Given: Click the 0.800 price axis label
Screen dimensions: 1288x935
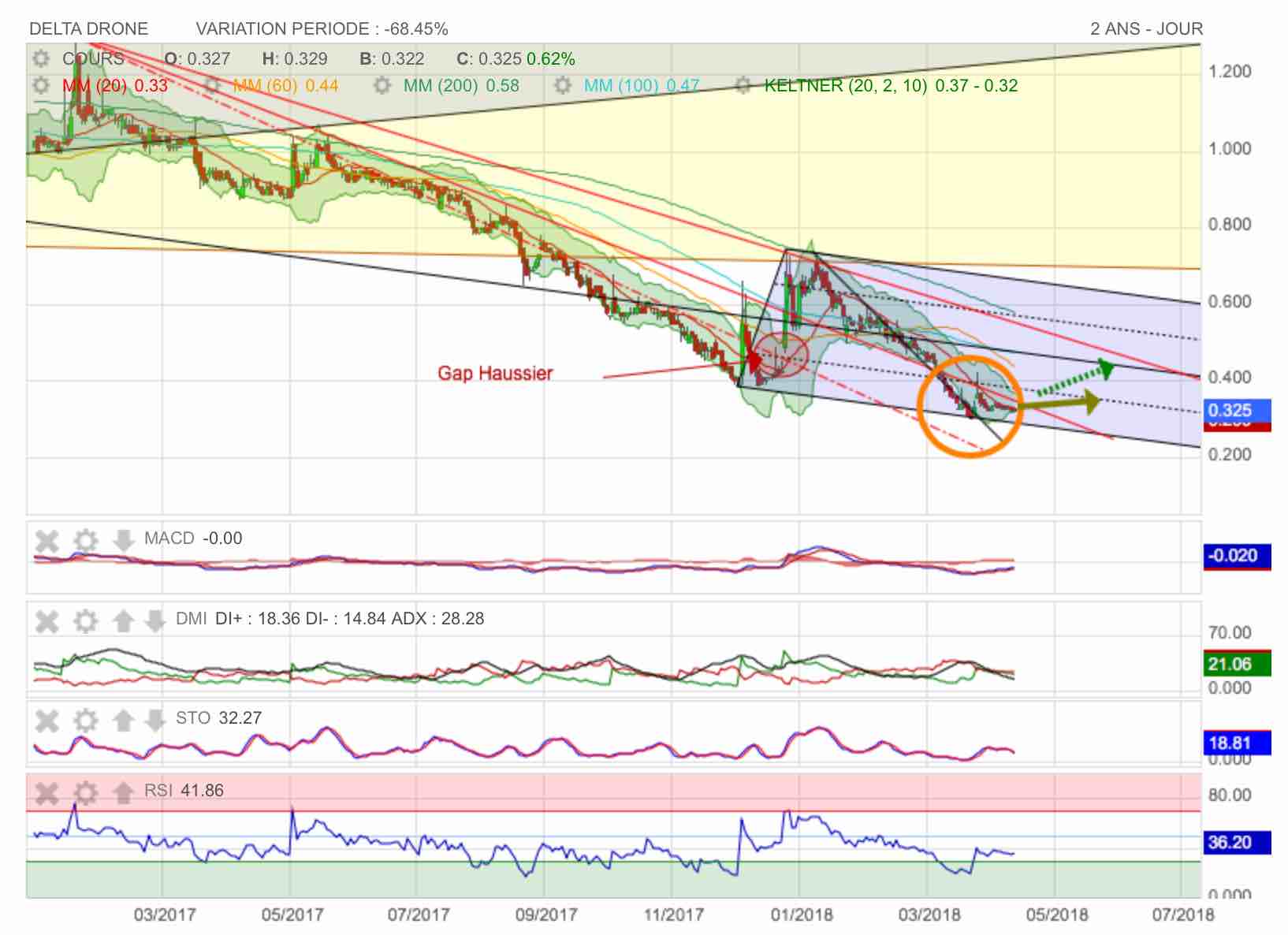Looking at the screenshot, I should 1230,225.
